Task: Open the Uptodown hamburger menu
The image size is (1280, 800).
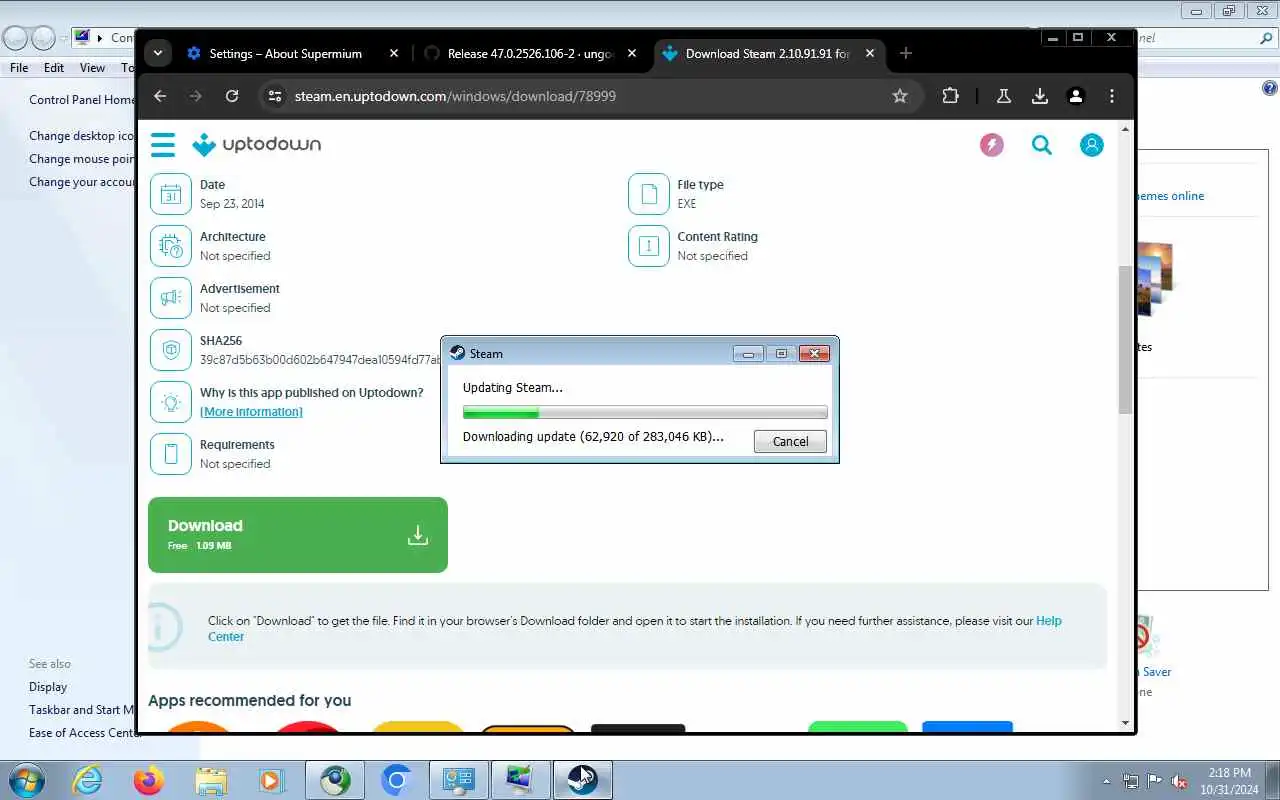Action: point(163,145)
